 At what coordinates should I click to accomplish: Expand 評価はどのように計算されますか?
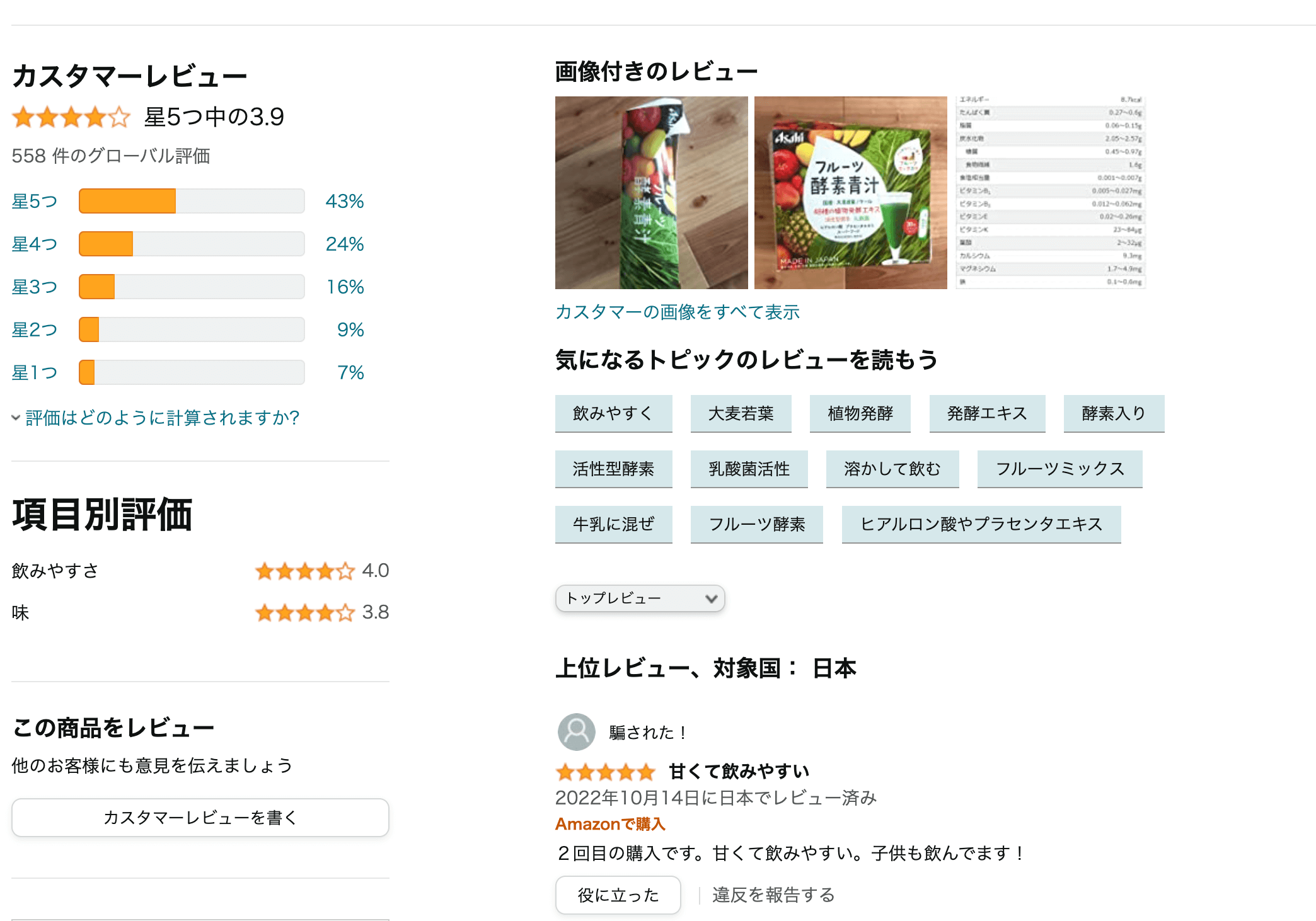pos(161,418)
